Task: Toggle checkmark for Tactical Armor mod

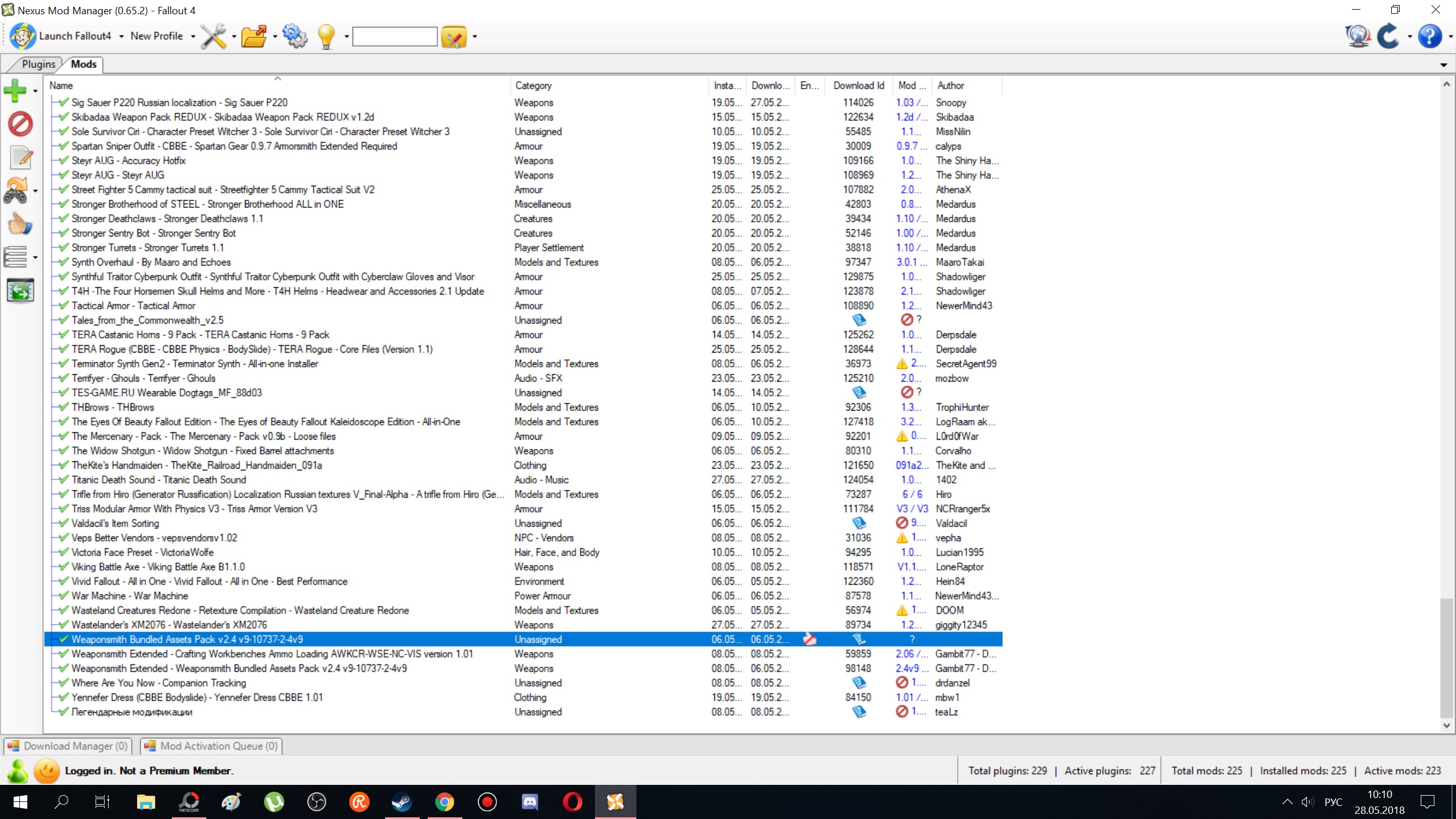Action: coord(64,305)
